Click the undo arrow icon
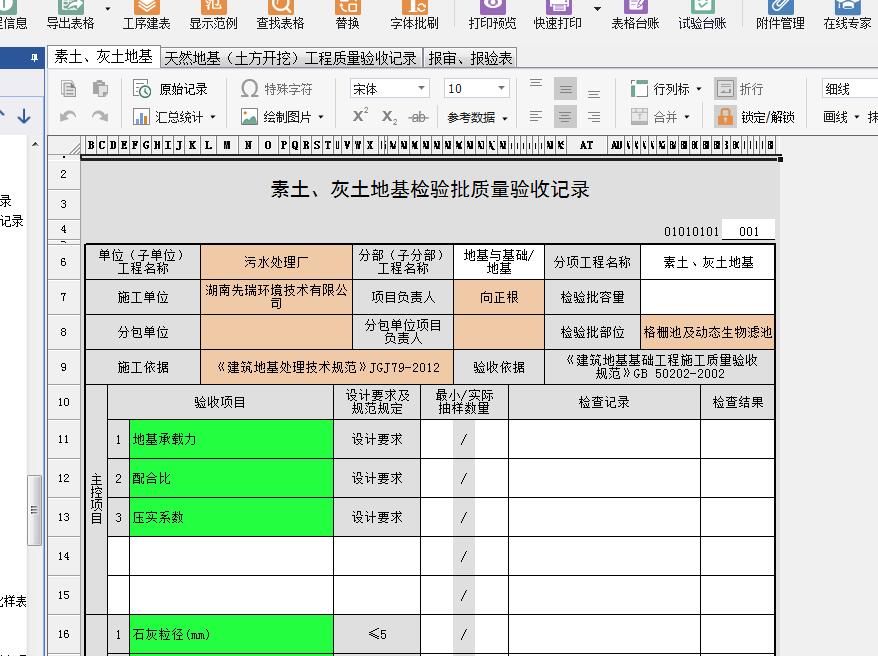 point(69,117)
